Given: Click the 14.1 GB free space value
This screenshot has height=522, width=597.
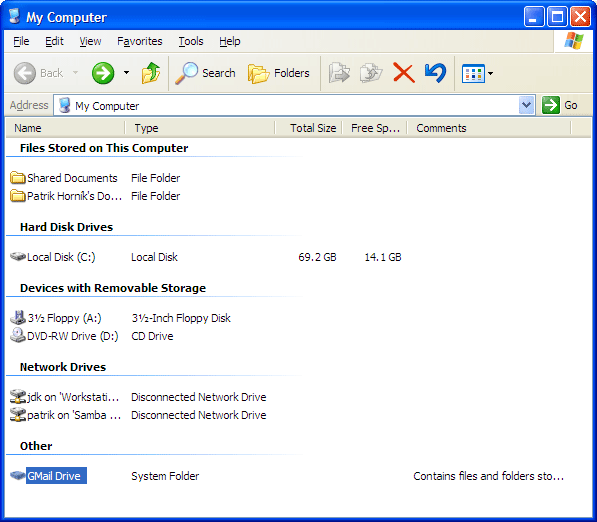Looking at the screenshot, I should (x=383, y=257).
